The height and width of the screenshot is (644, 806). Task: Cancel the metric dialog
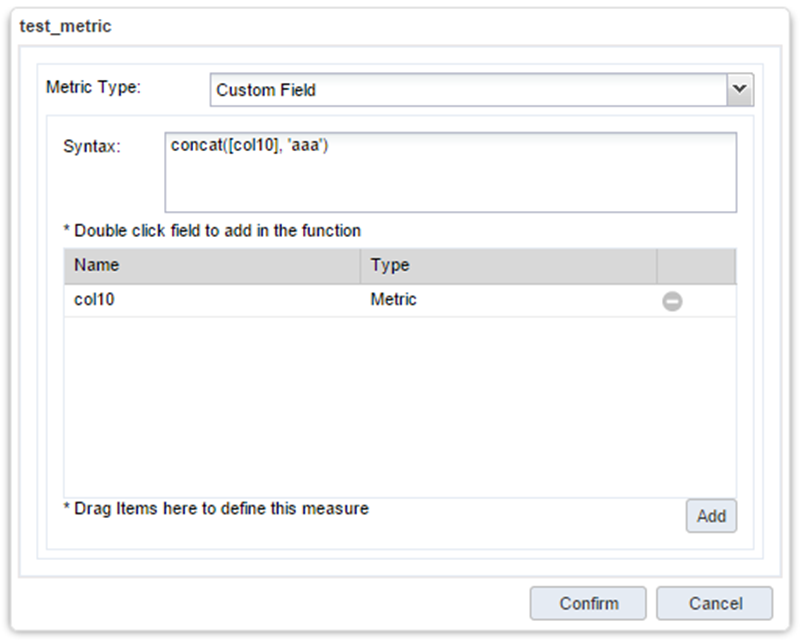coord(714,603)
